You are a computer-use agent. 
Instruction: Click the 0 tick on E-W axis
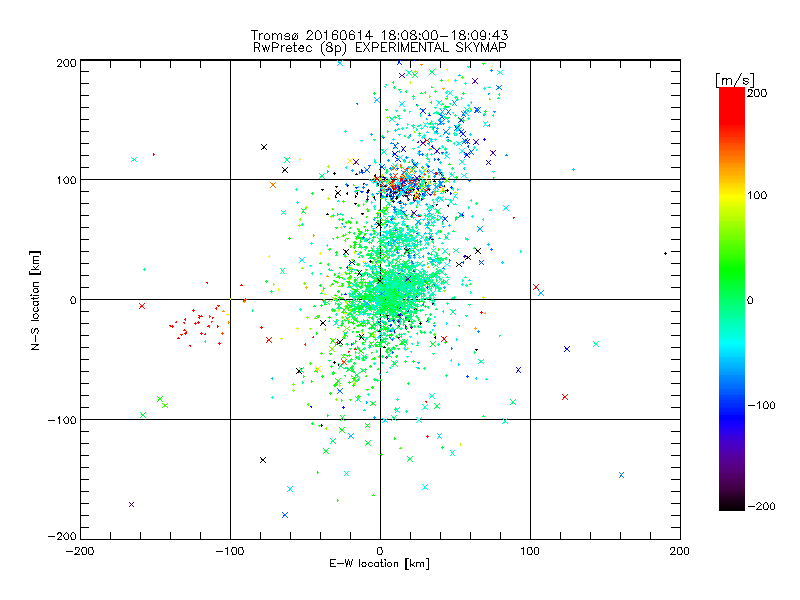point(380,551)
